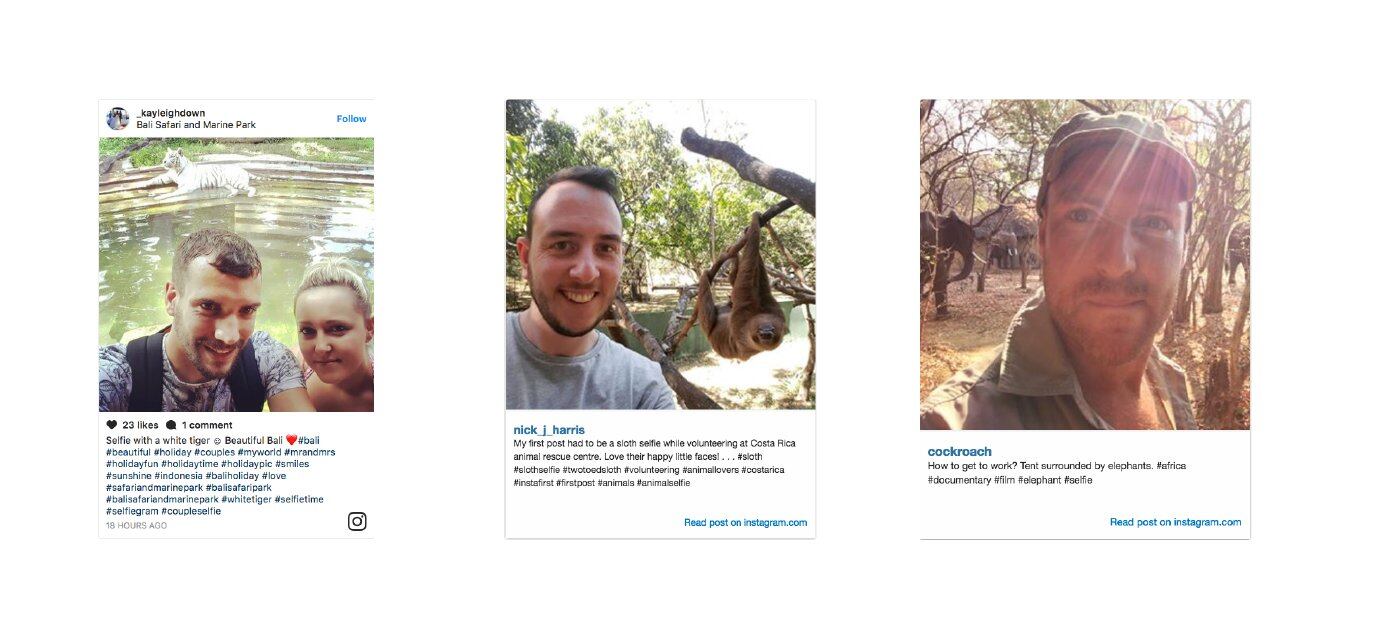Click the 18 HOURS AGO timestamp

click(x=137, y=525)
